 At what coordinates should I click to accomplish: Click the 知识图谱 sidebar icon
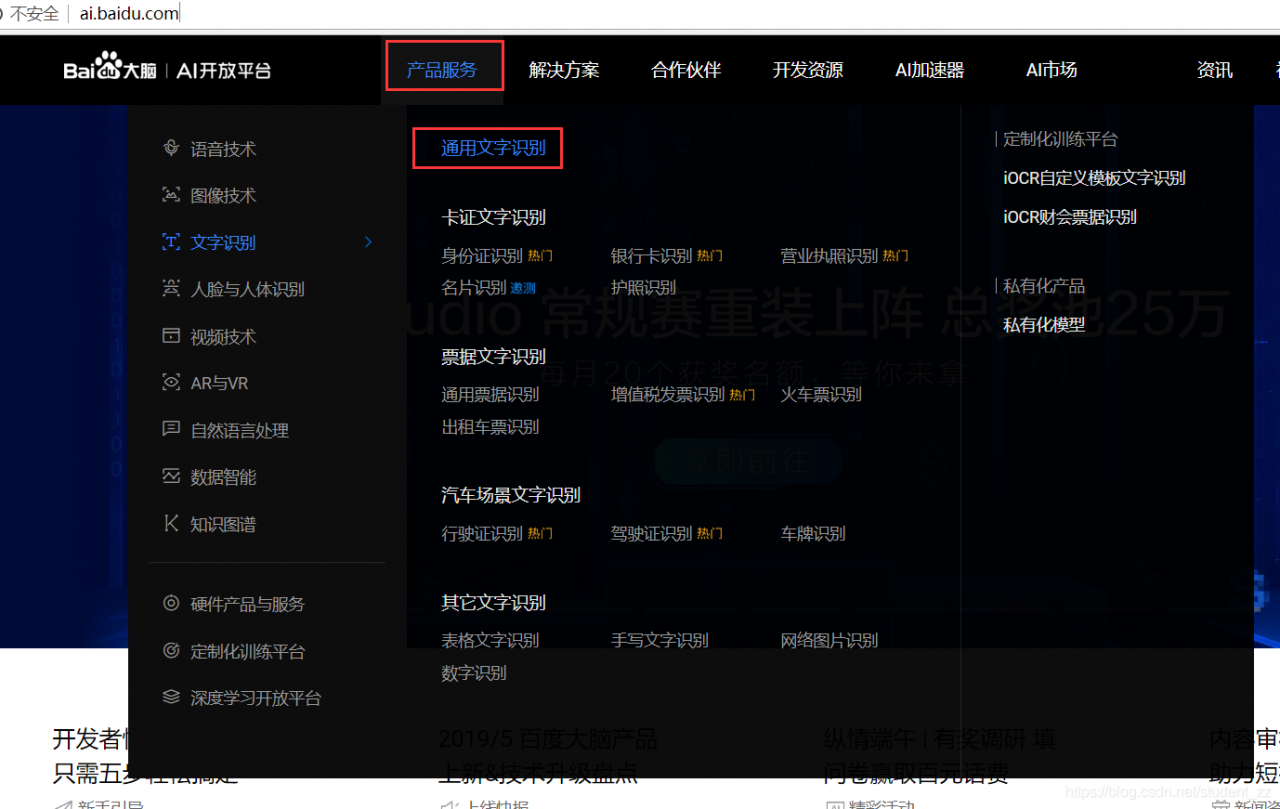(171, 524)
